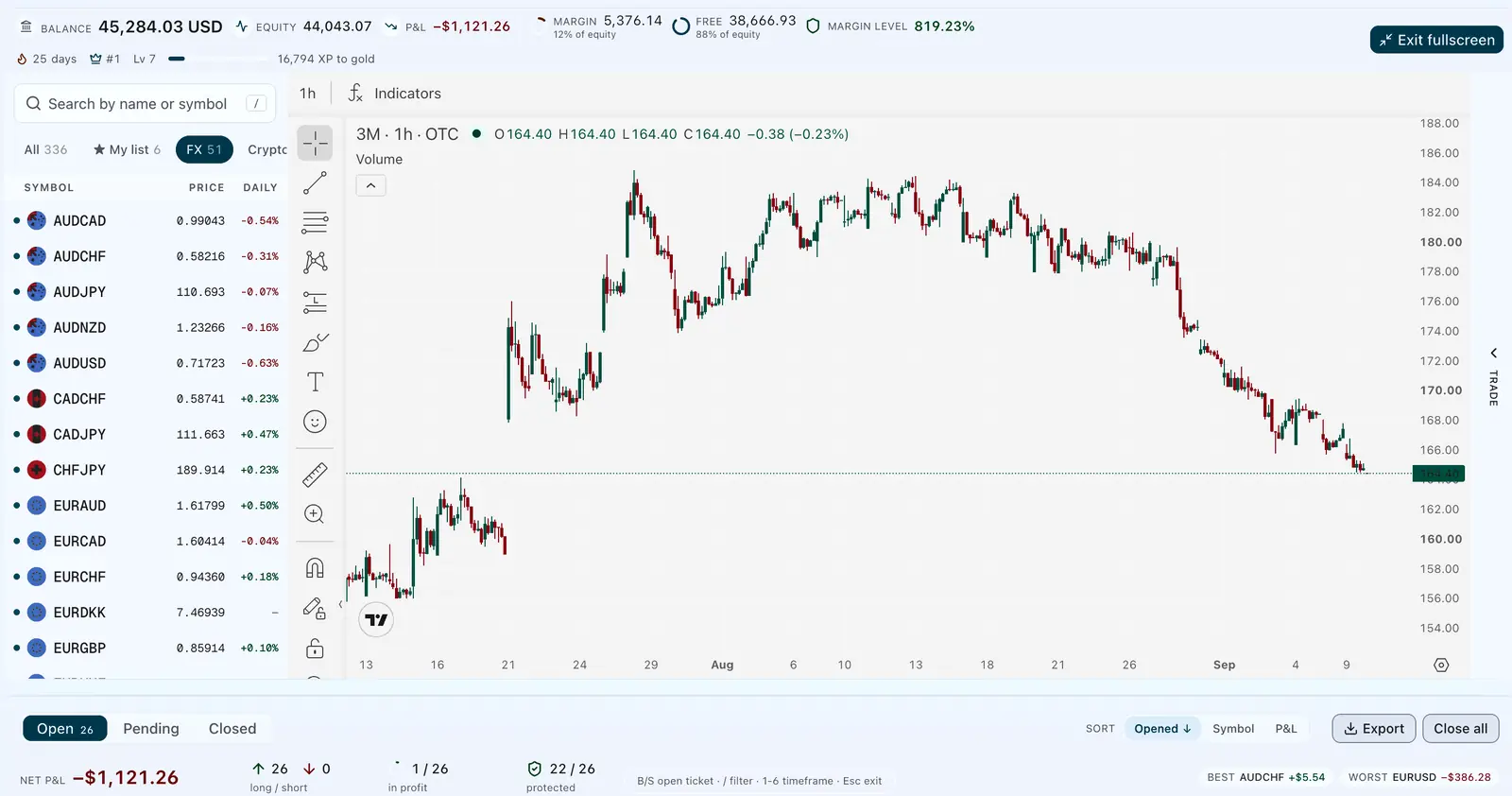Open EURAUD in the watchlist

(145, 506)
